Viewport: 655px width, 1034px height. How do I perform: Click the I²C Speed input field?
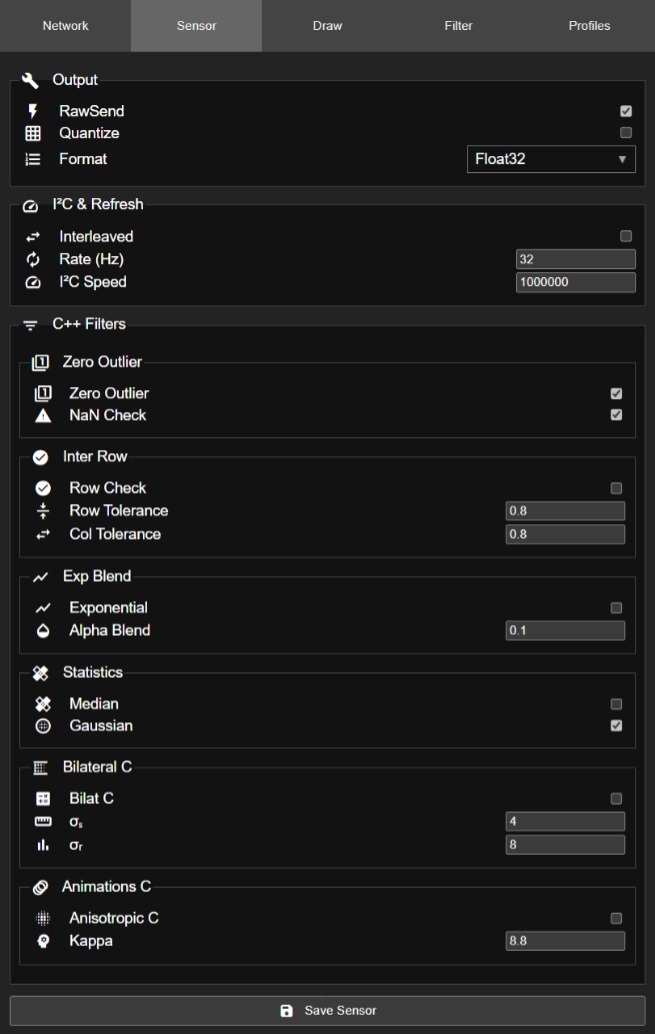click(575, 283)
